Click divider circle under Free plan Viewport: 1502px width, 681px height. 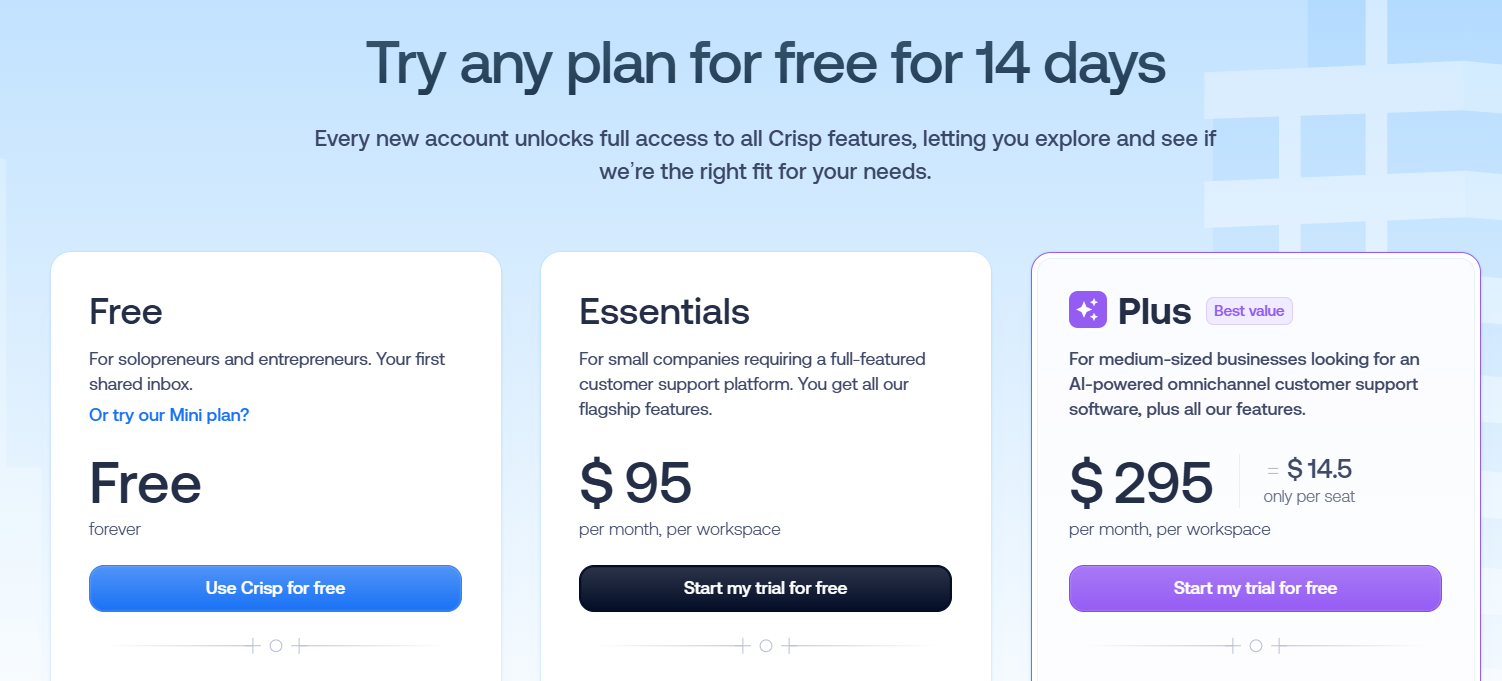tap(276, 646)
